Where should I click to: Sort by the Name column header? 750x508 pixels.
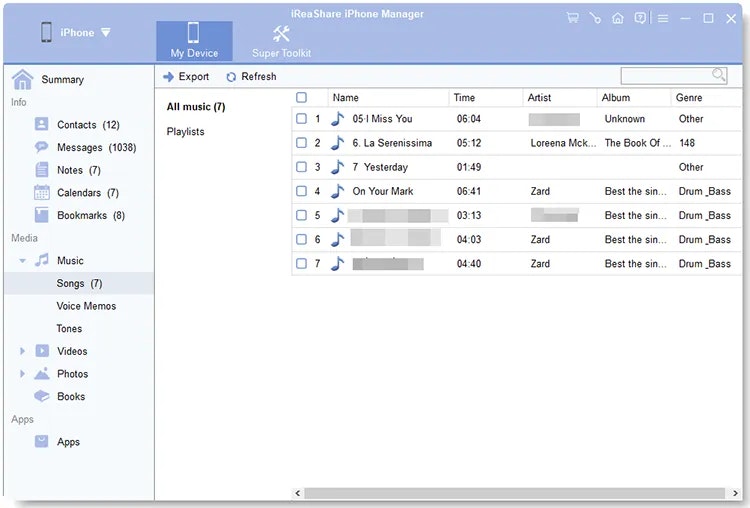(388, 98)
